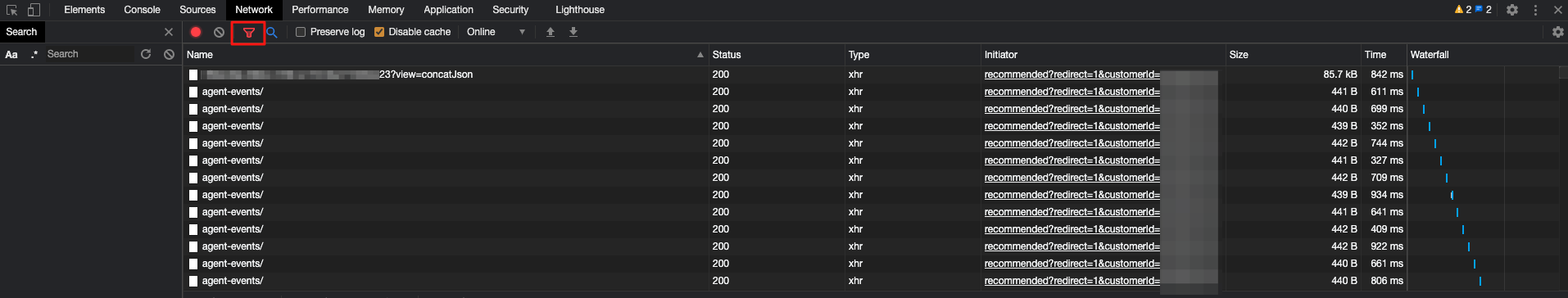Enable the Preserve log checkbox
Screen dimensions: 1568x298
coord(301,32)
